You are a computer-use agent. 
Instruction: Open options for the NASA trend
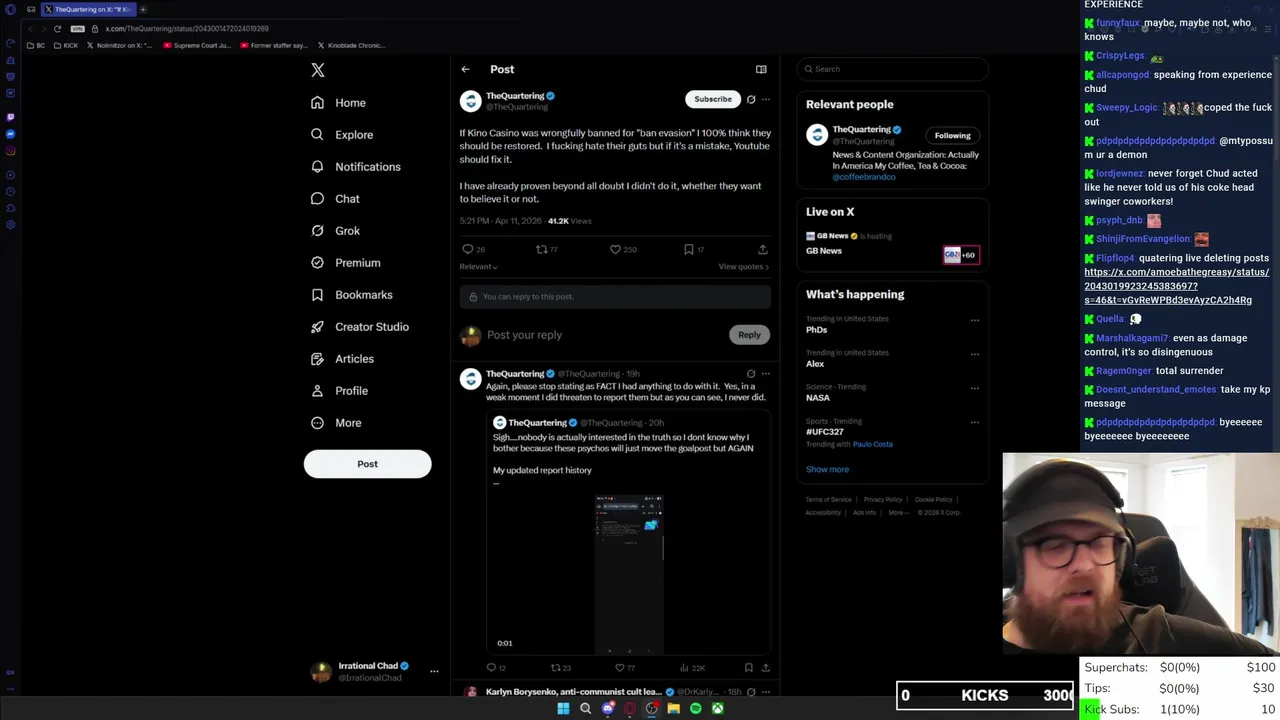click(x=975, y=389)
